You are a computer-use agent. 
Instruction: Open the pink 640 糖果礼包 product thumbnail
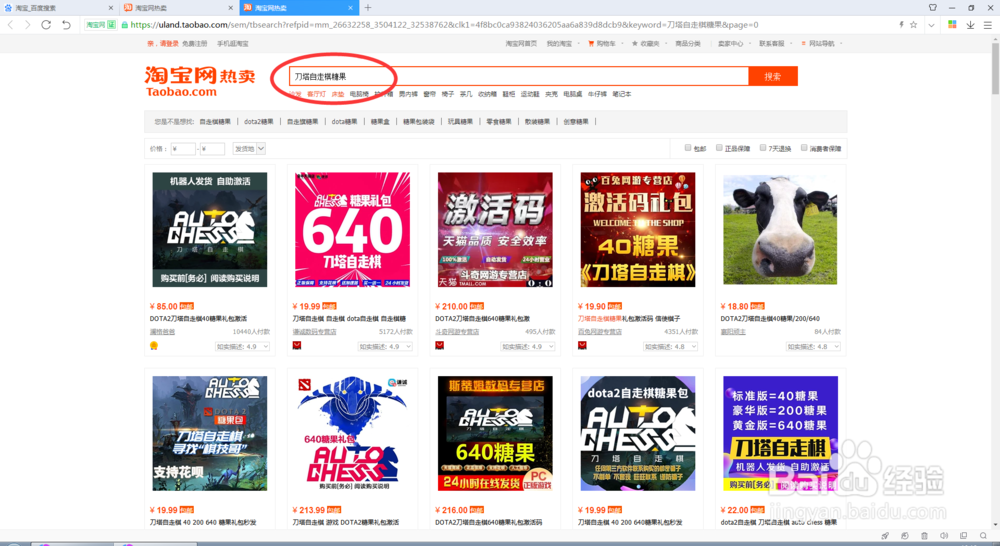[352, 230]
